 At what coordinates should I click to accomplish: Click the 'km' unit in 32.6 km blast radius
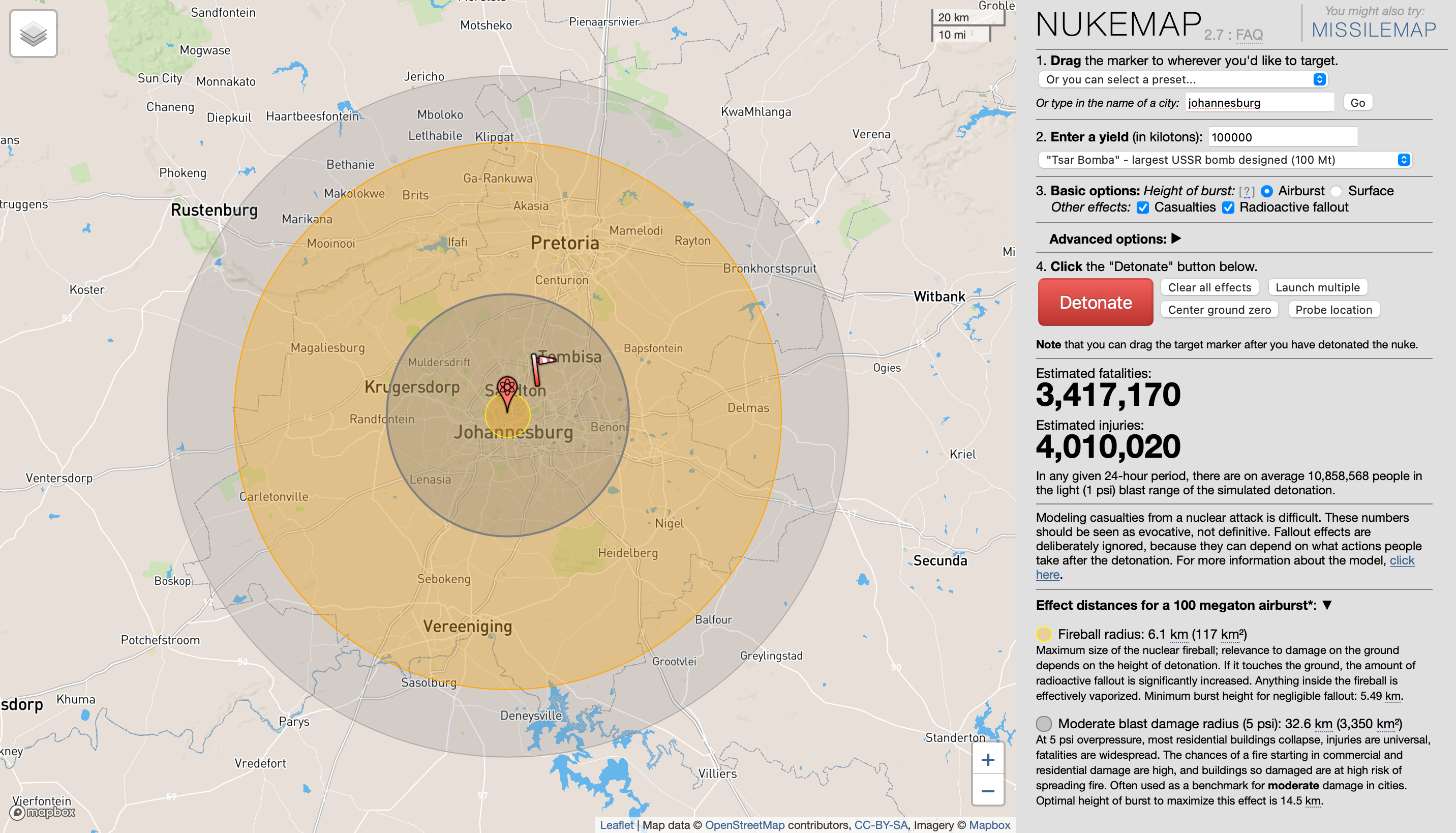(1323, 724)
